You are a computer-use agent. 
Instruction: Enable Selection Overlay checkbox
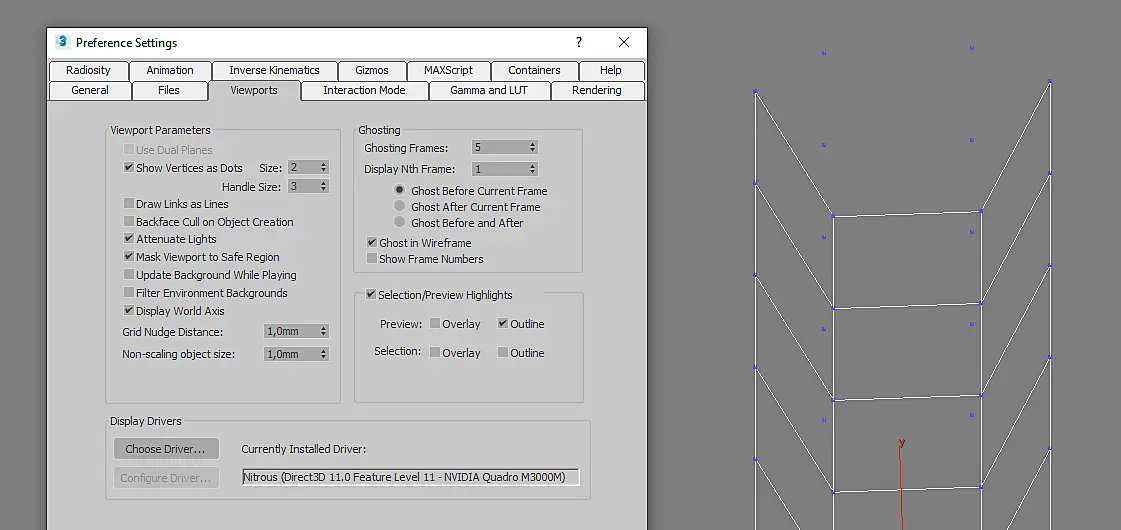click(x=435, y=352)
